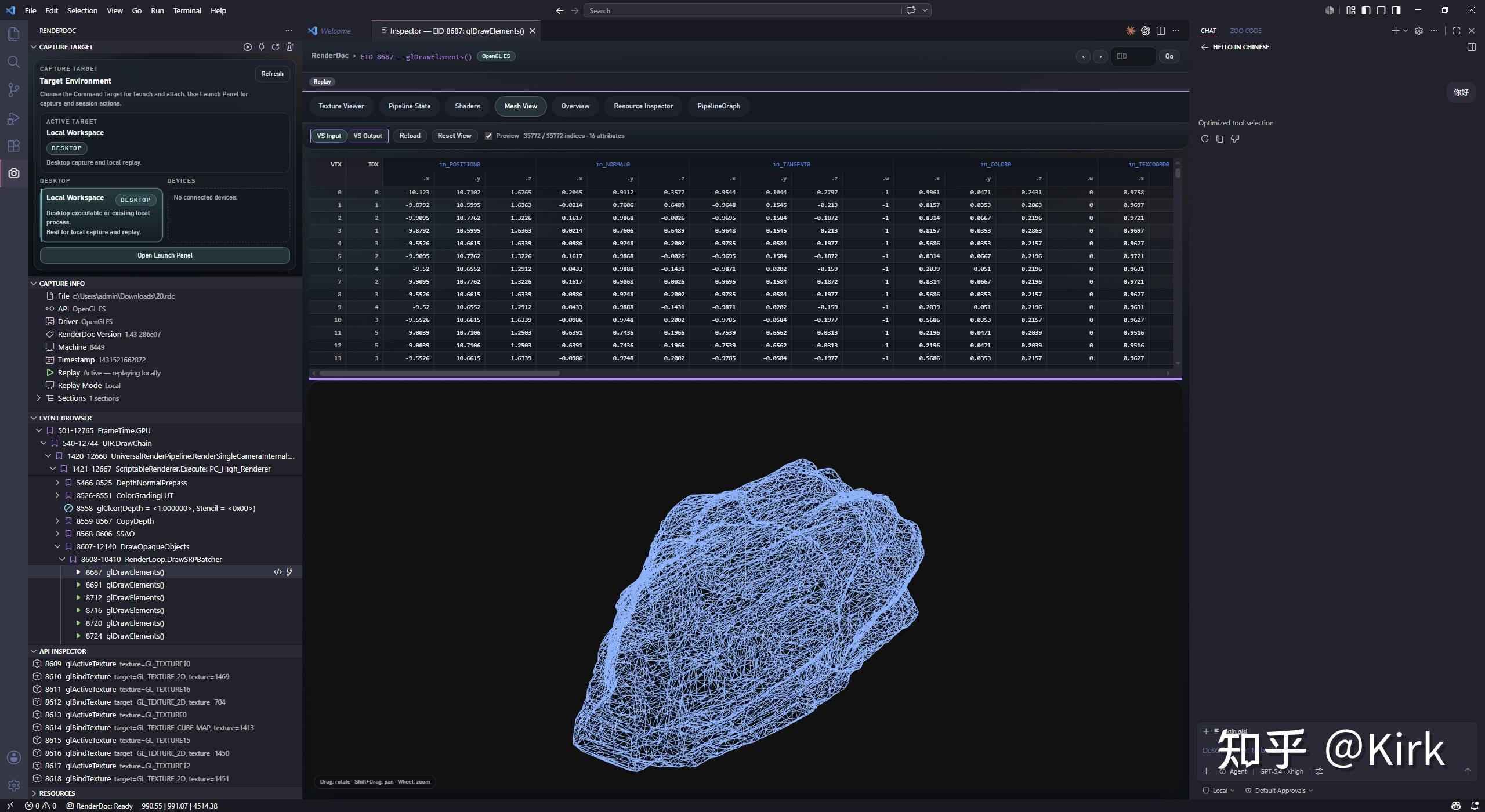Screen dimensions: 1485x812
Task: Open the Terminal menu
Action: point(187,10)
